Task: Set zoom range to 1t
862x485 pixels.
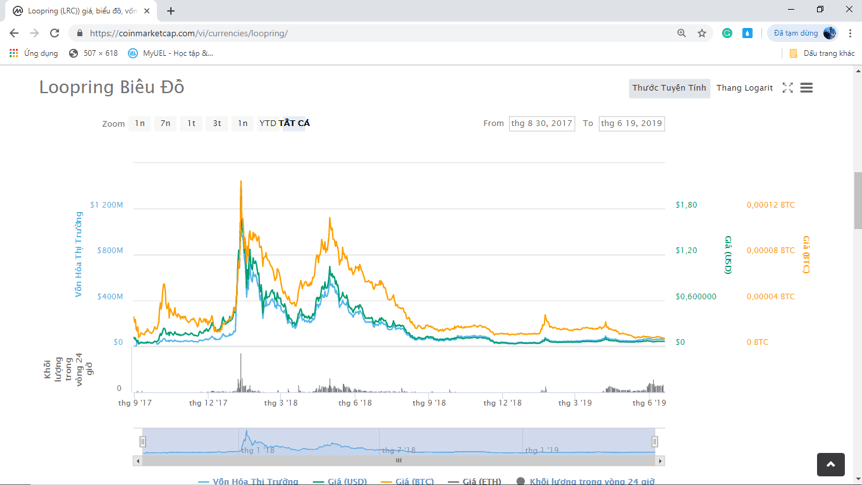Action: pyautogui.click(x=191, y=123)
